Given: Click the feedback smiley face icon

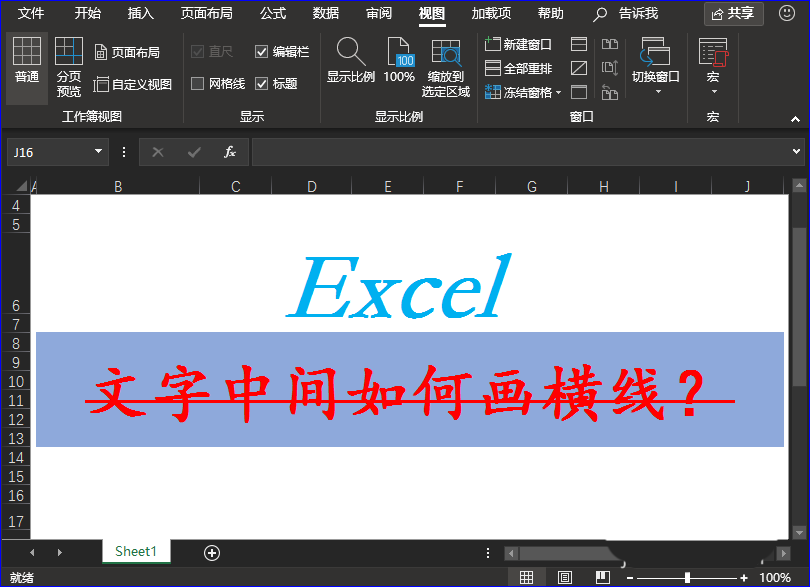Looking at the screenshot, I should [x=786, y=13].
